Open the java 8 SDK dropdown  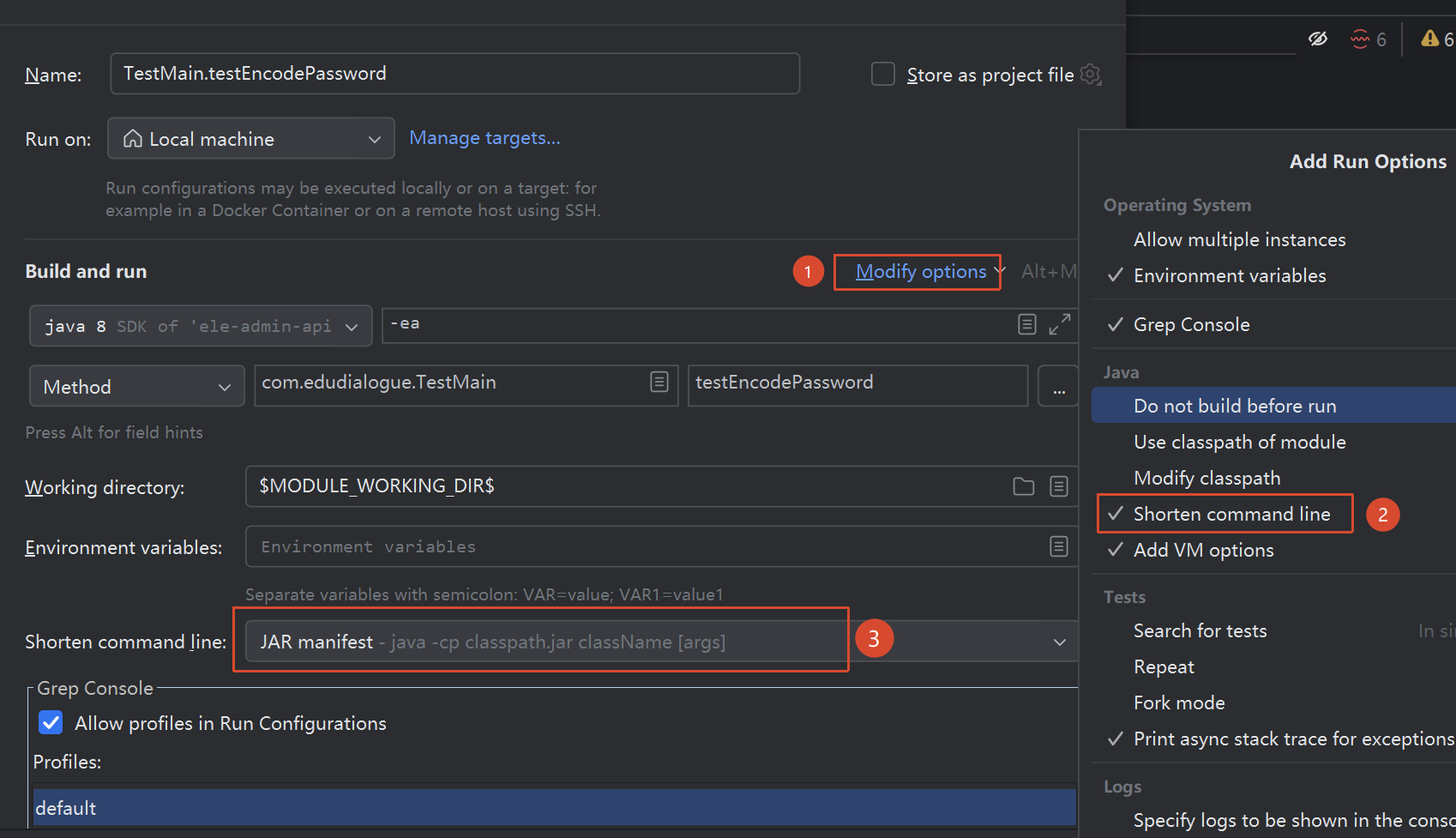tap(201, 326)
